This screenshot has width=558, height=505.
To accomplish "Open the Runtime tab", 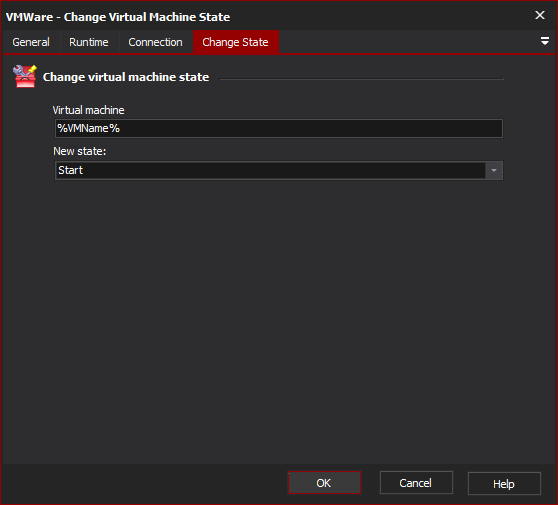I will (89, 42).
